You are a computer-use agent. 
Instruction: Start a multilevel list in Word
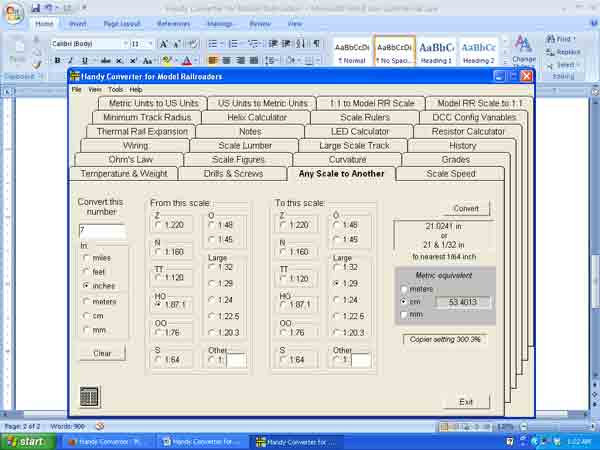(x=253, y=44)
